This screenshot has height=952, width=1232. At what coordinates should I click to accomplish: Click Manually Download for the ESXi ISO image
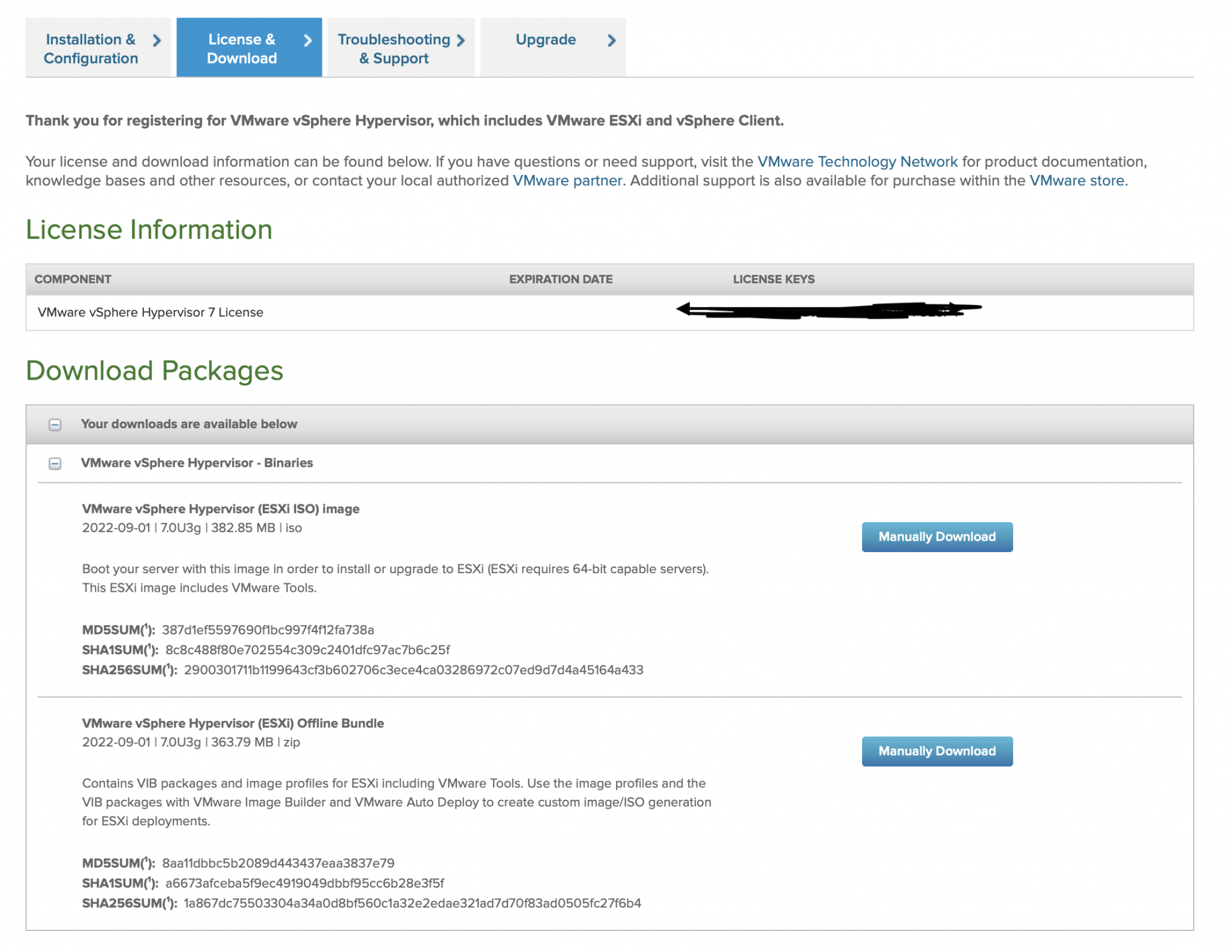[x=937, y=536]
